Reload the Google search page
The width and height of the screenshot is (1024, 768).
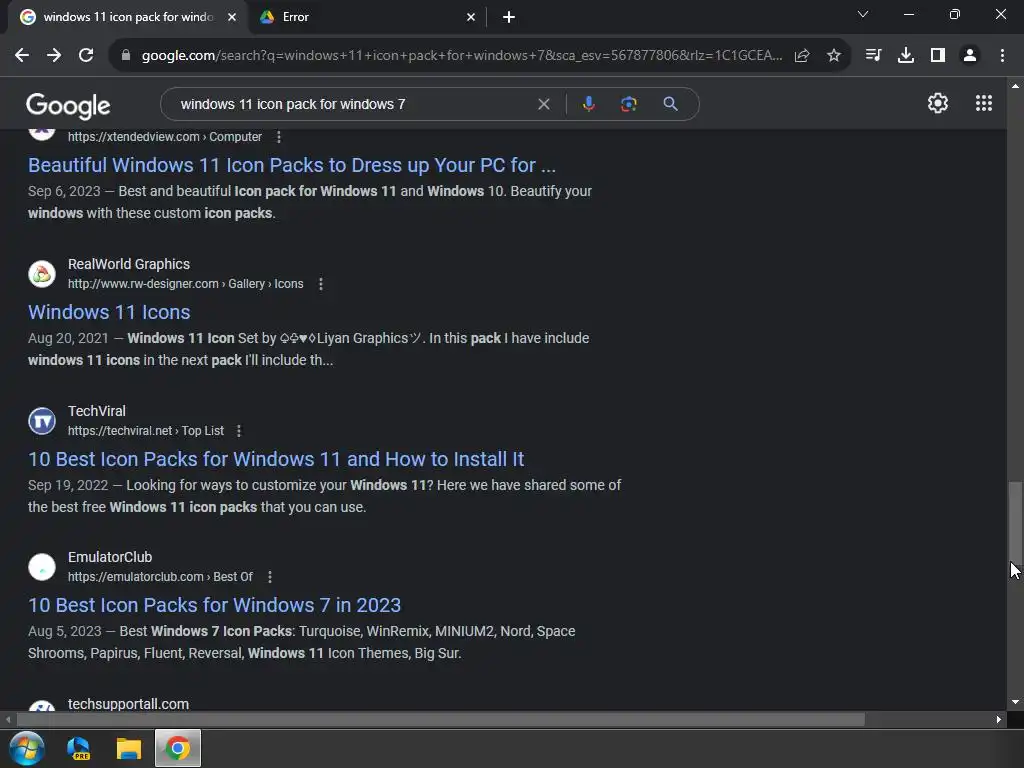point(86,56)
